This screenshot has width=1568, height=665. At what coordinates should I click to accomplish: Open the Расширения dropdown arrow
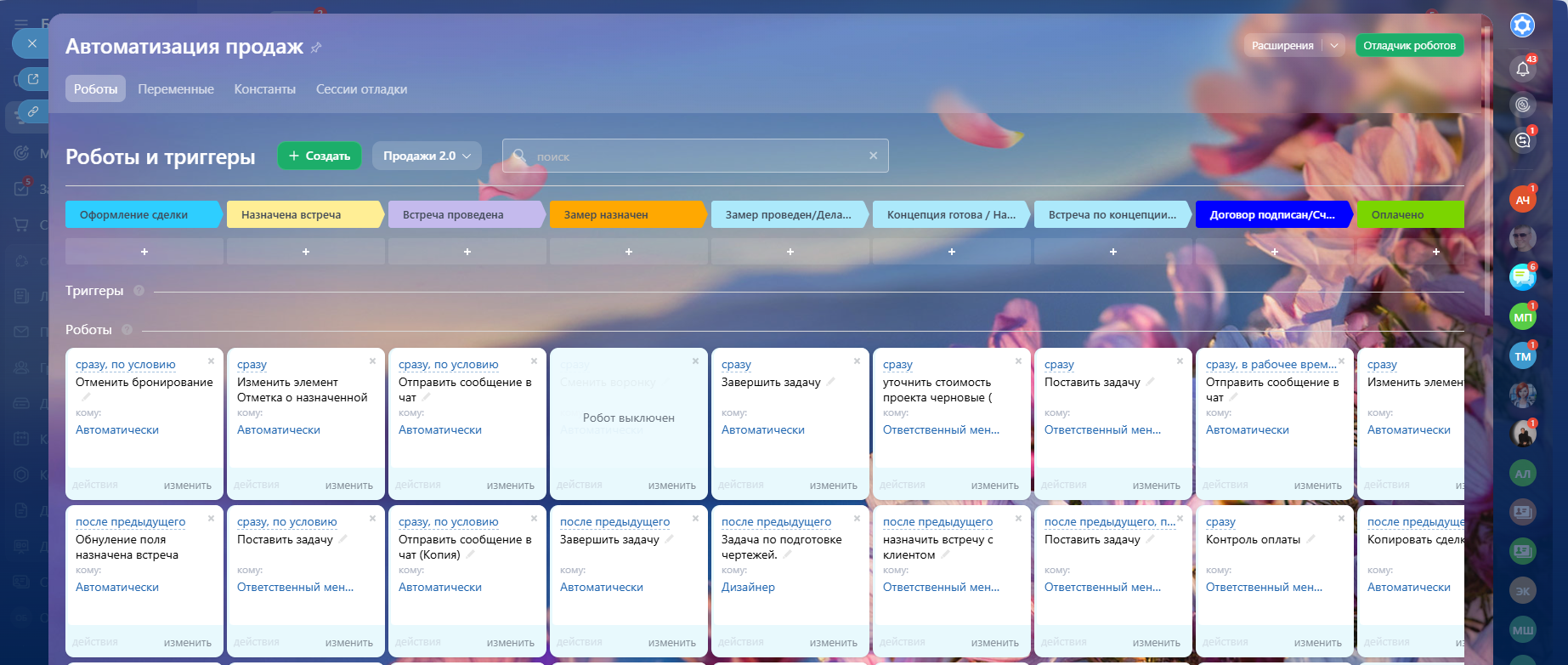click(x=1334, y=46)
